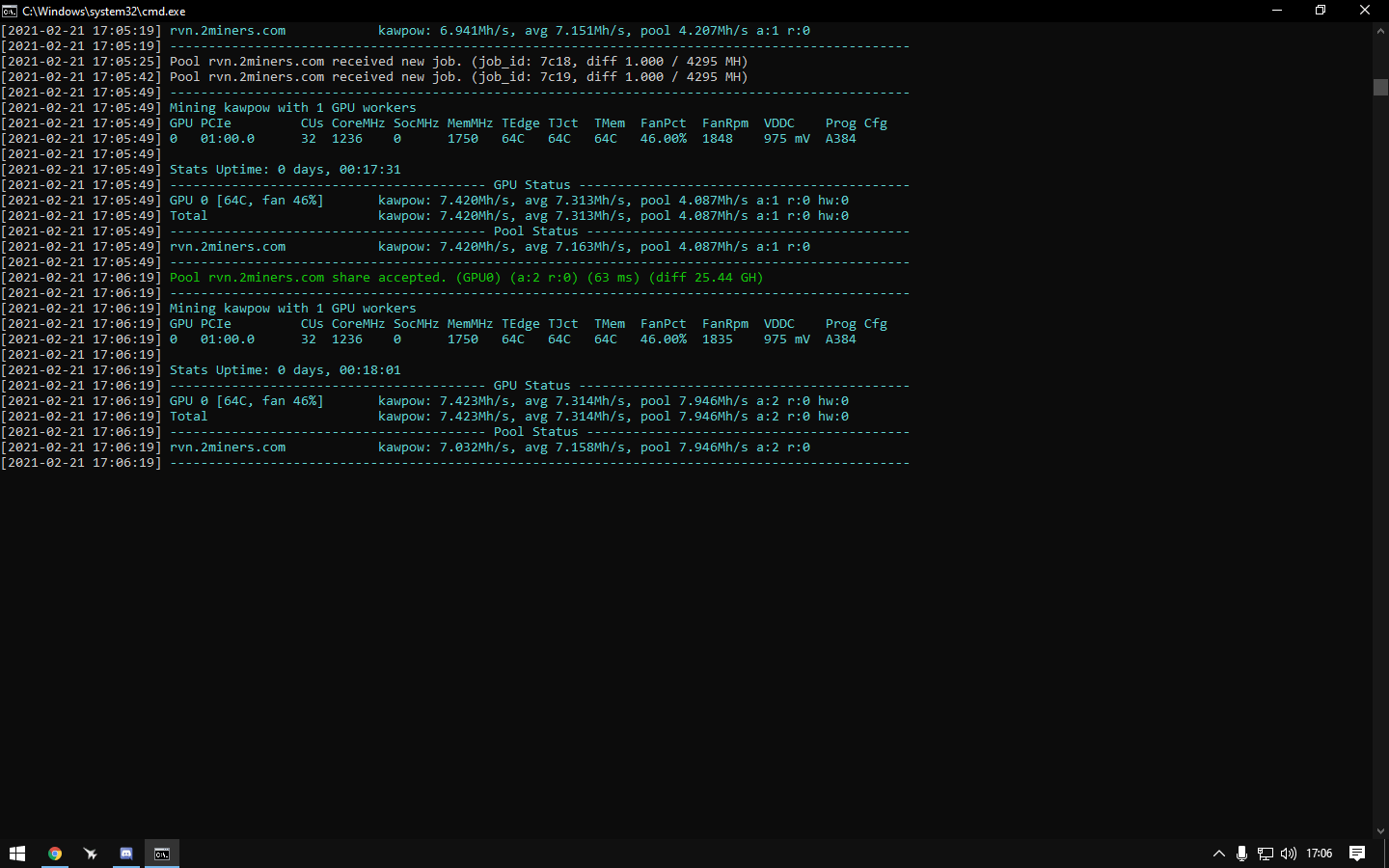Minimize the cmd.exe window
The width and height of the screenshot is (1389, 868).
pyautogui.click(x=1277, y=11)
